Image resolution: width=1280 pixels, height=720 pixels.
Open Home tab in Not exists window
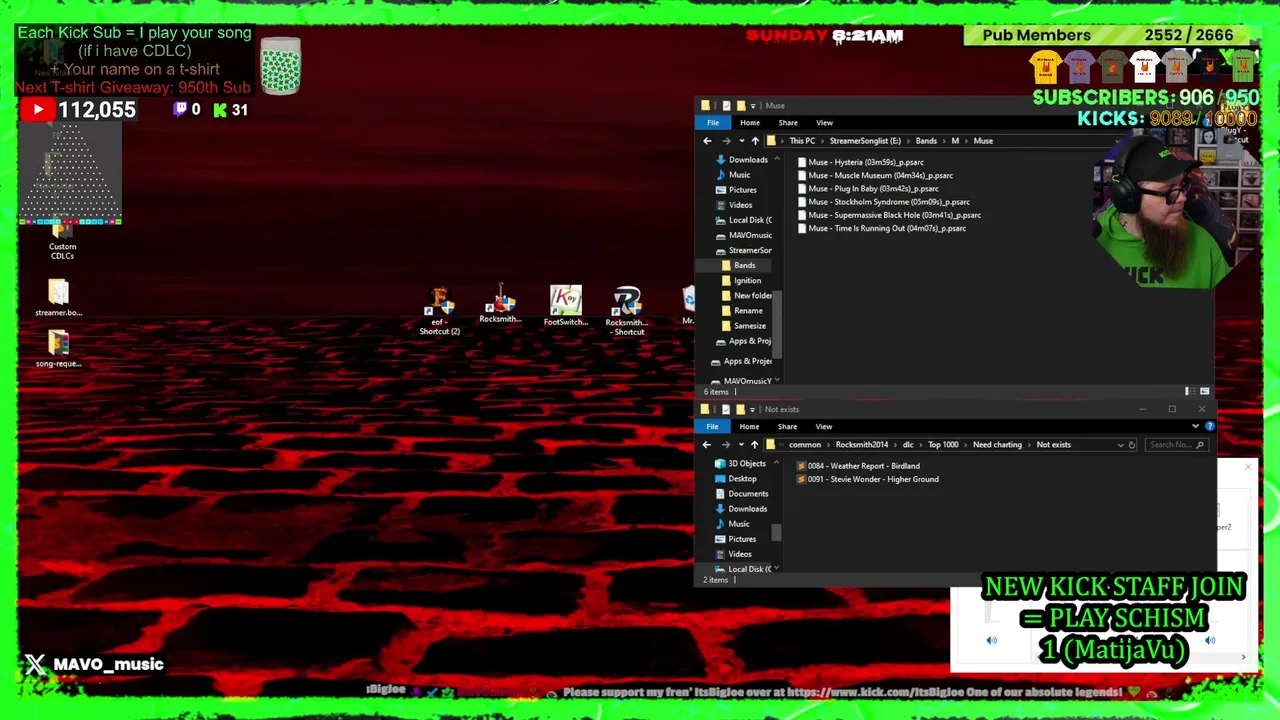click(749, 427)
